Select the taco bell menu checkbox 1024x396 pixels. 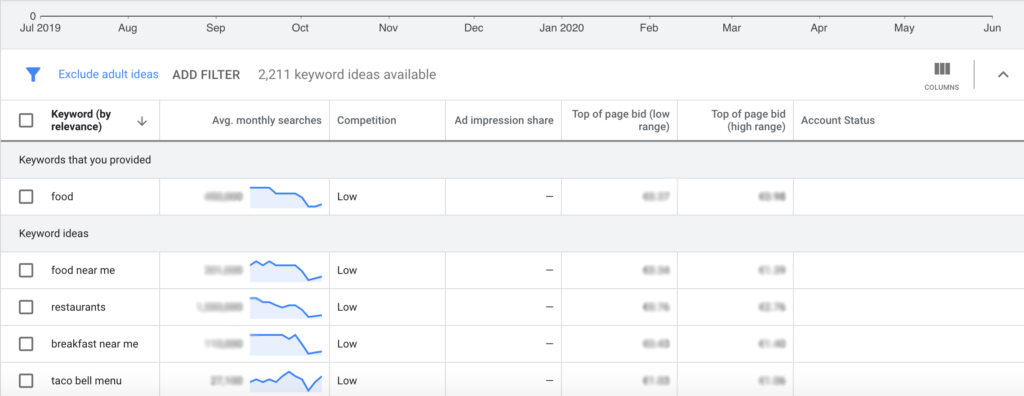pyautogui.click(x=26, y=380)
